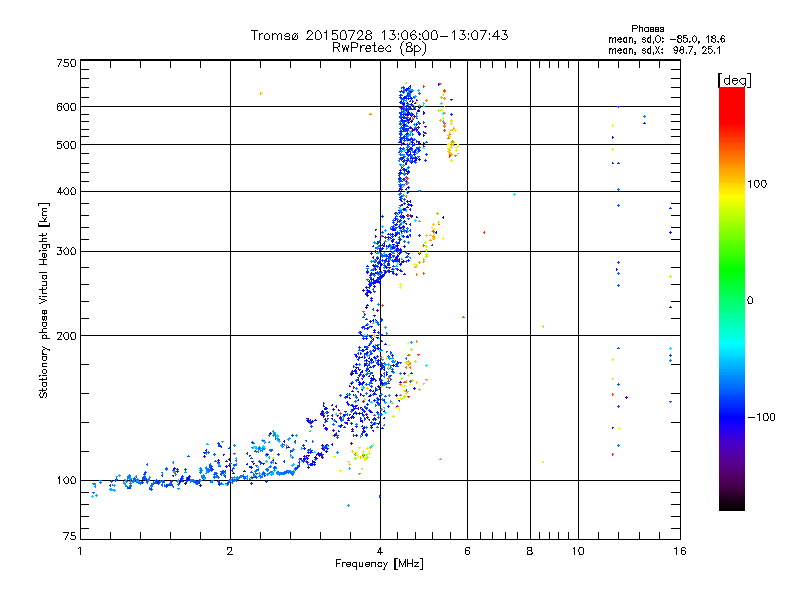Click the y-axis tick label '75'
The width and height of the screenshot is (800, 600).
pos(70,536)
